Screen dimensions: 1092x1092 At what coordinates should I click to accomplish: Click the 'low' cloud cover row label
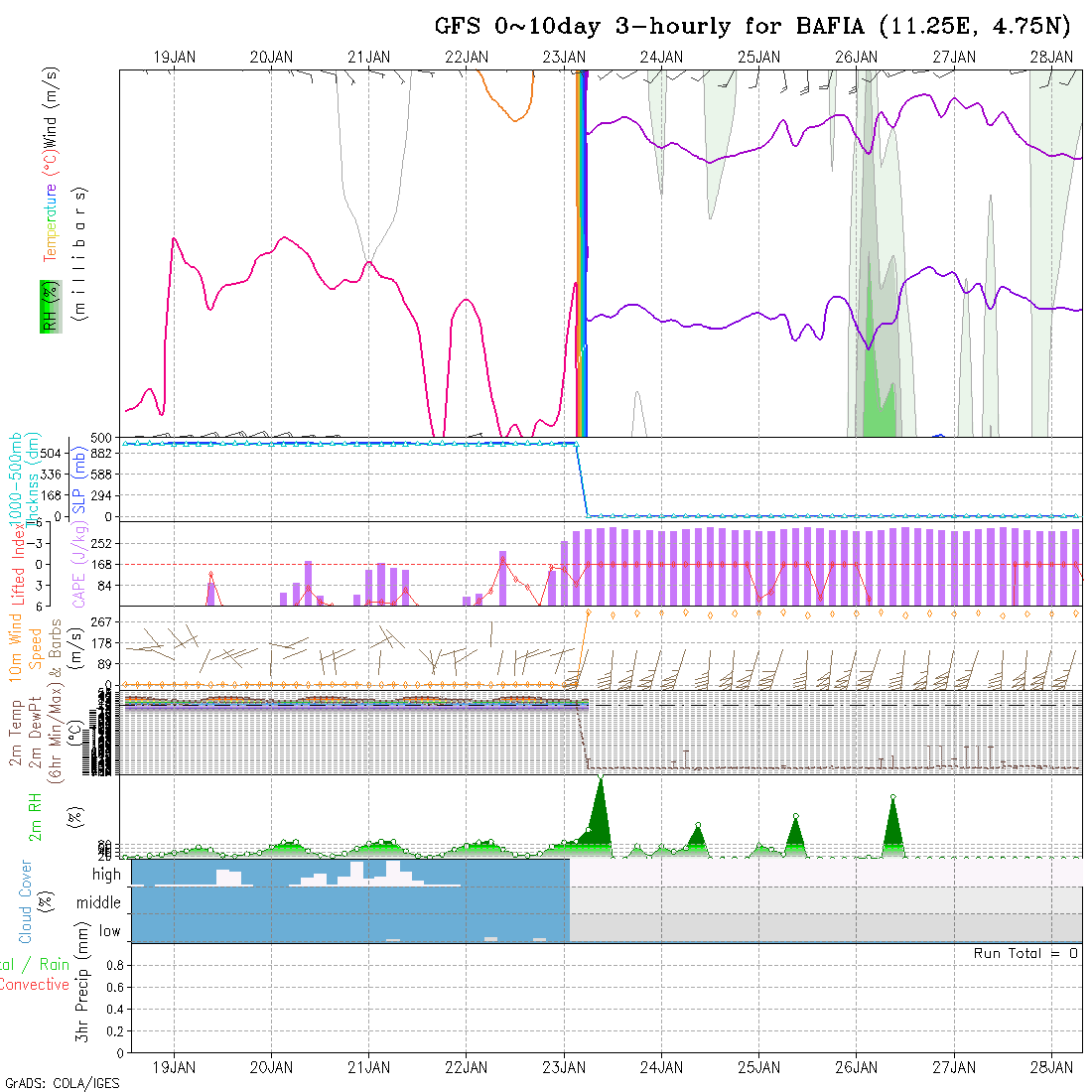point(109,931)
